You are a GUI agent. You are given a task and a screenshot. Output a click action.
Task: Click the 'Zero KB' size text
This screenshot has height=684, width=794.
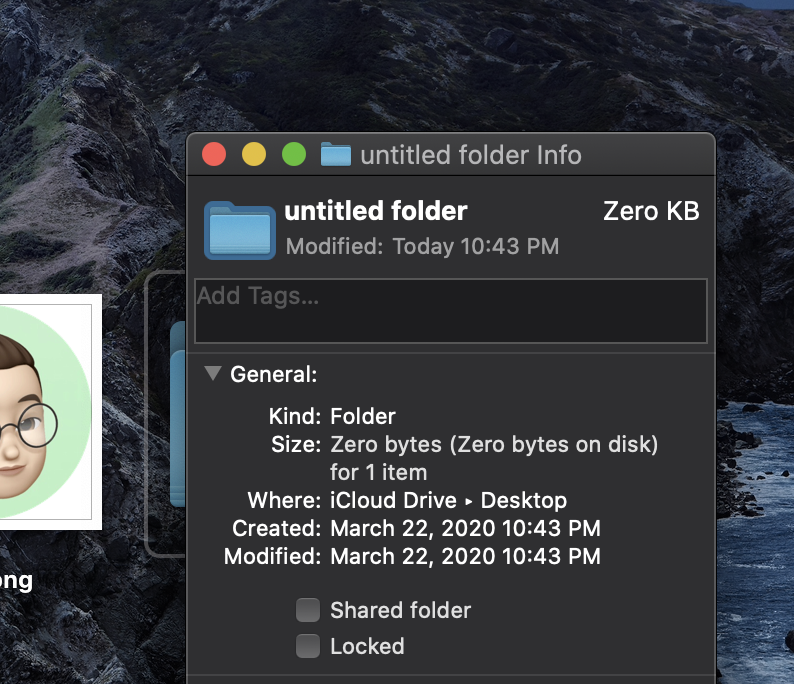[x=651, y=211]
